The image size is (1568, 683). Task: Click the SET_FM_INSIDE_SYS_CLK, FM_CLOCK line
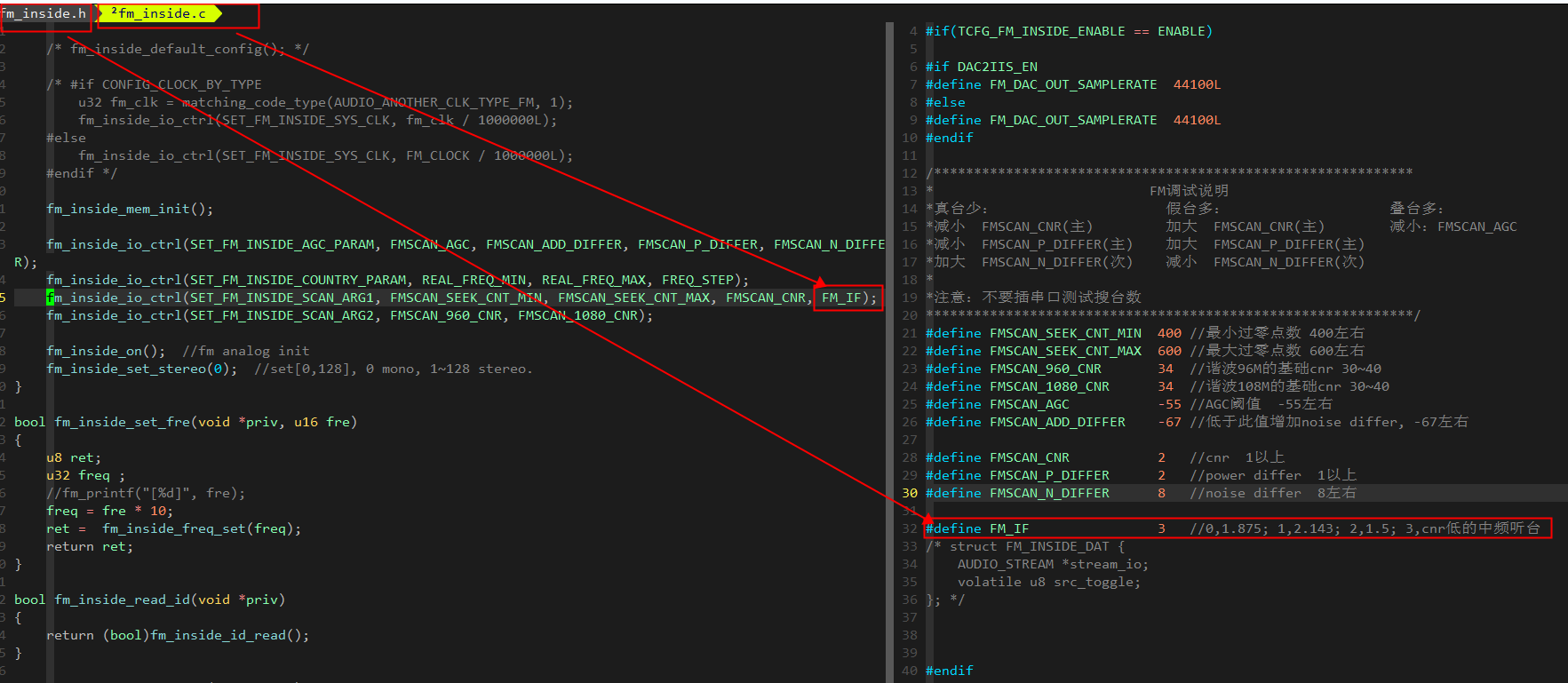click(x=325, y=155)
